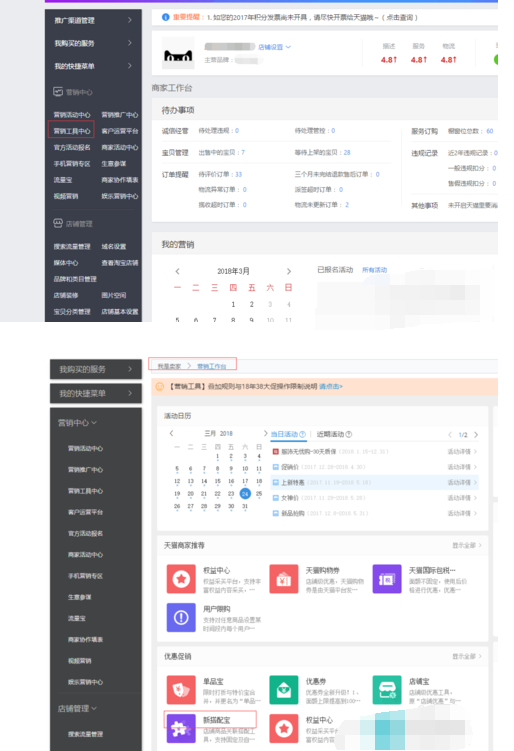Click the 等待上架的宝贝 count 28
This screenshot has width=514, height=751.
(347, 152)
